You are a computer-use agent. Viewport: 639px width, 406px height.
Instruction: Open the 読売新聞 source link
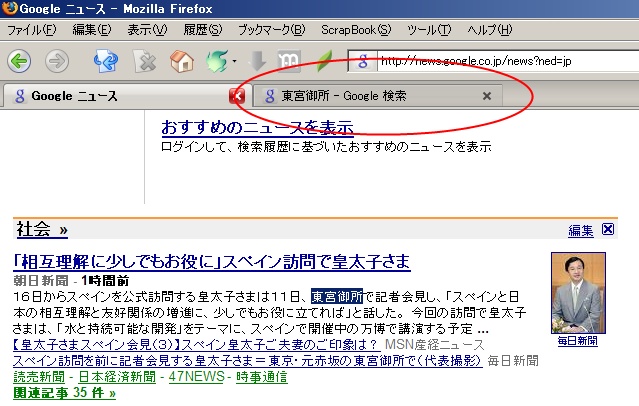[x=39, y=377]
